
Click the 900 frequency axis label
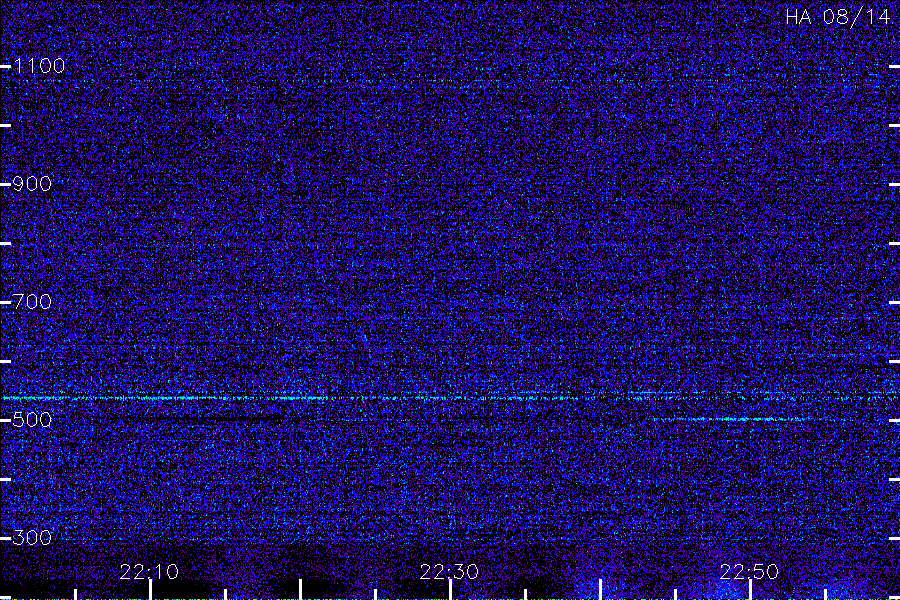pyautogui.click(x=32, y=184)
